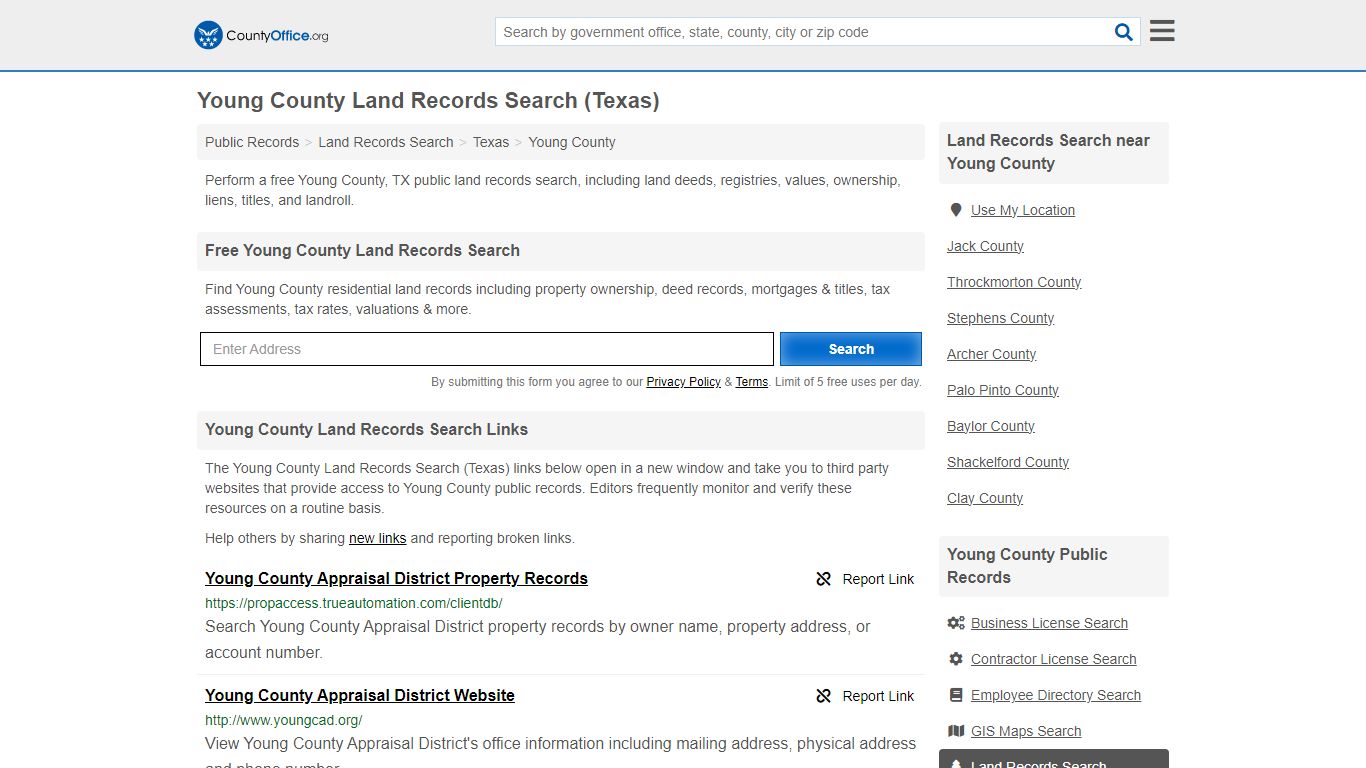Open GIS Maps Search
The width and height of the screenshot is (1366, 768).
pyautogui.click(x=1026, y=731)
